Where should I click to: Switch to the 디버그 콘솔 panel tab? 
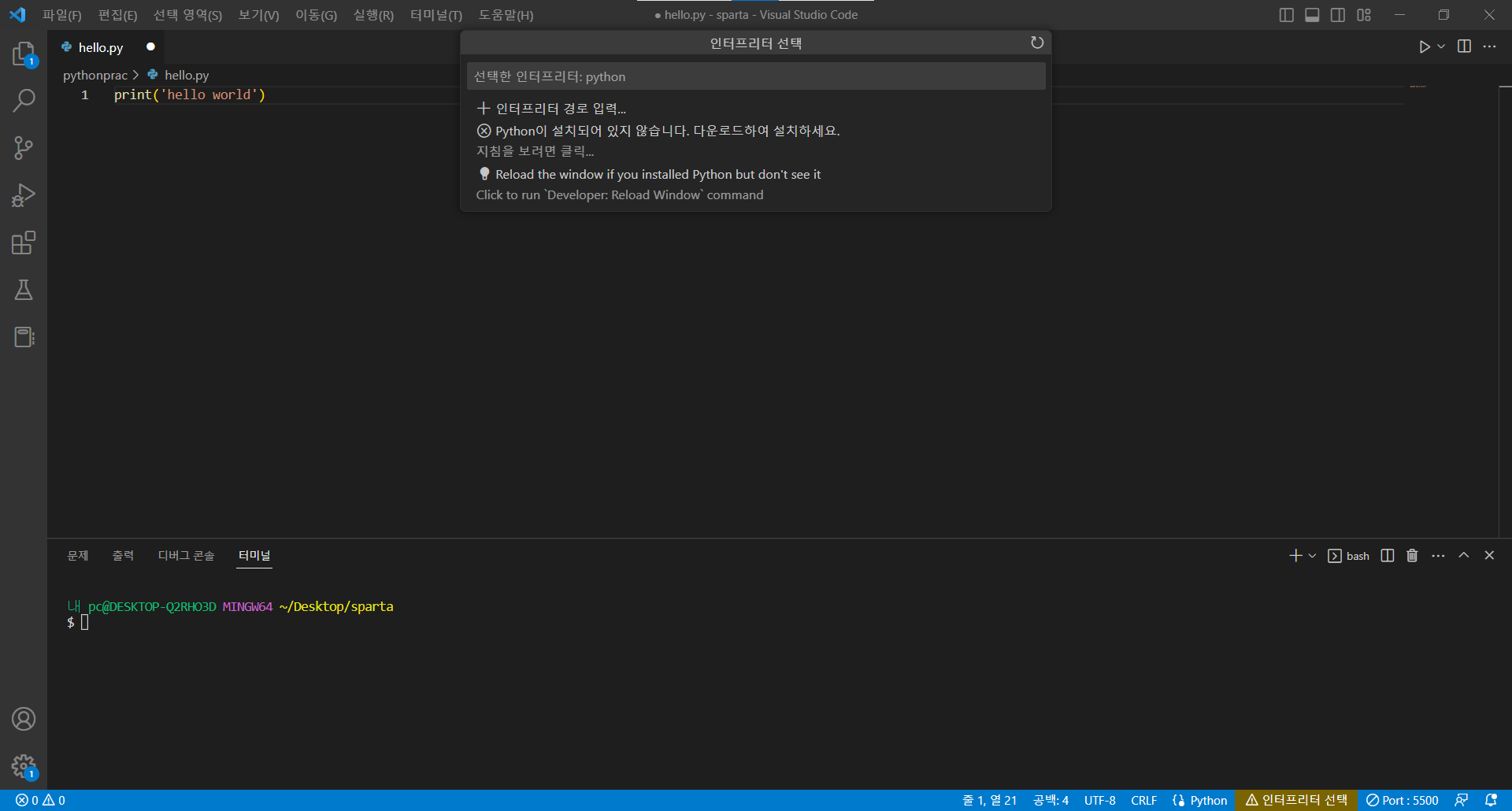coord(186,556)
